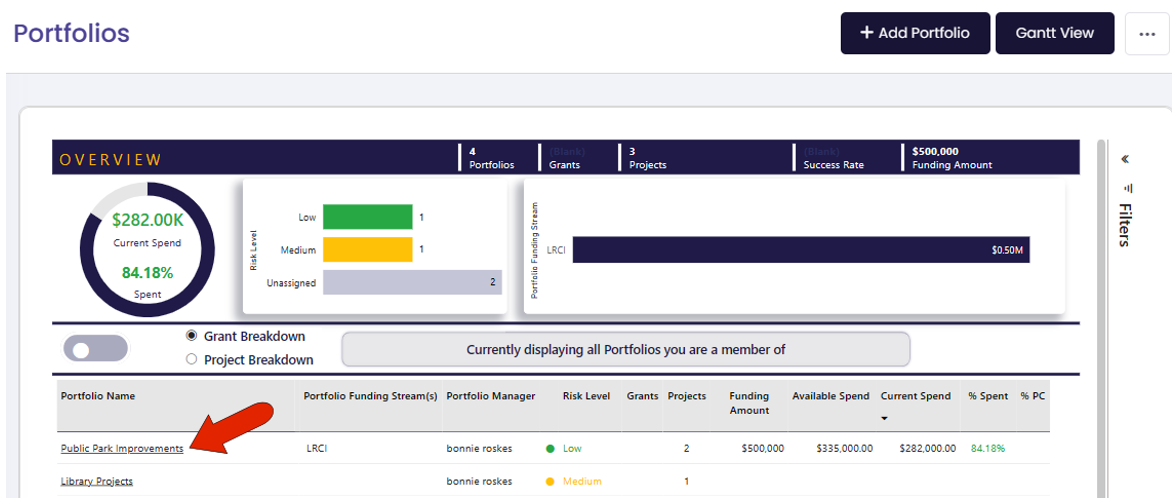1175x498 pixels.
Task: Click the Current Spend donut chart
Action: click(147, 250)
